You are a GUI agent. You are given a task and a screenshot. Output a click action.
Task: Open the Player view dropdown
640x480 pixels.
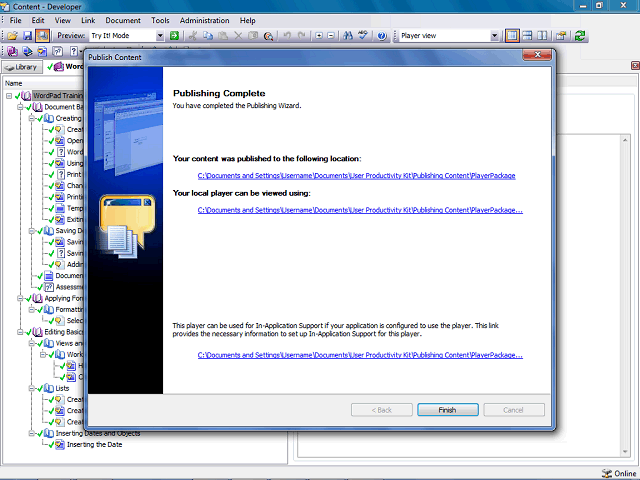coord(494,36)
